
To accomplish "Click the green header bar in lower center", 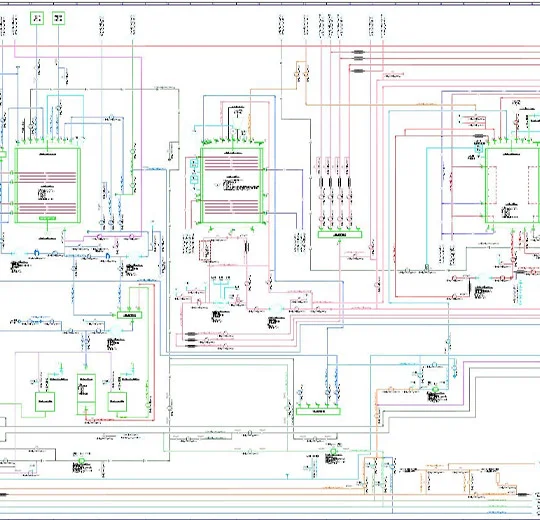I will coord(318,411).
